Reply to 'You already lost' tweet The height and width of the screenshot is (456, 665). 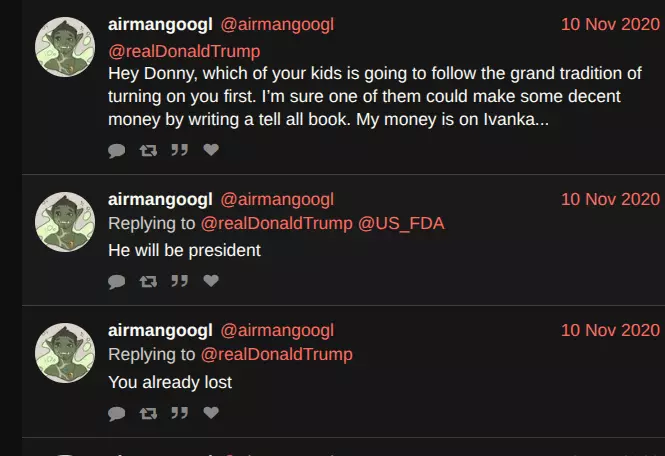click(117, 413)
